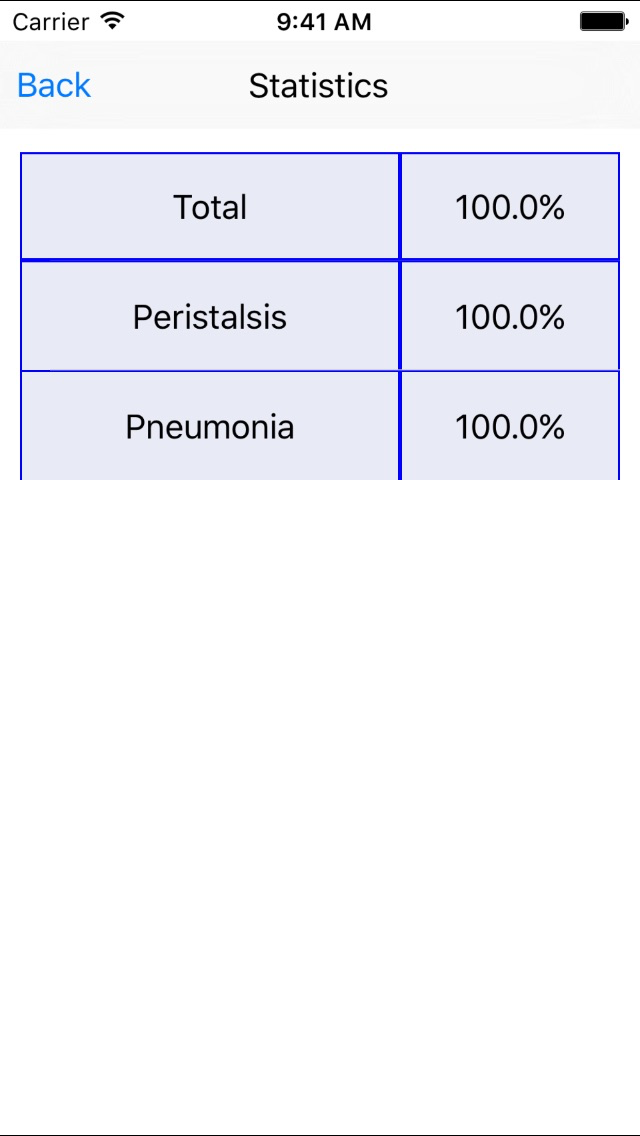Image resolution: width=640 pixels, height=1136 pixels.
Task: Click the Wi-Fi icon in the status bar
Action: click(112, 21)
